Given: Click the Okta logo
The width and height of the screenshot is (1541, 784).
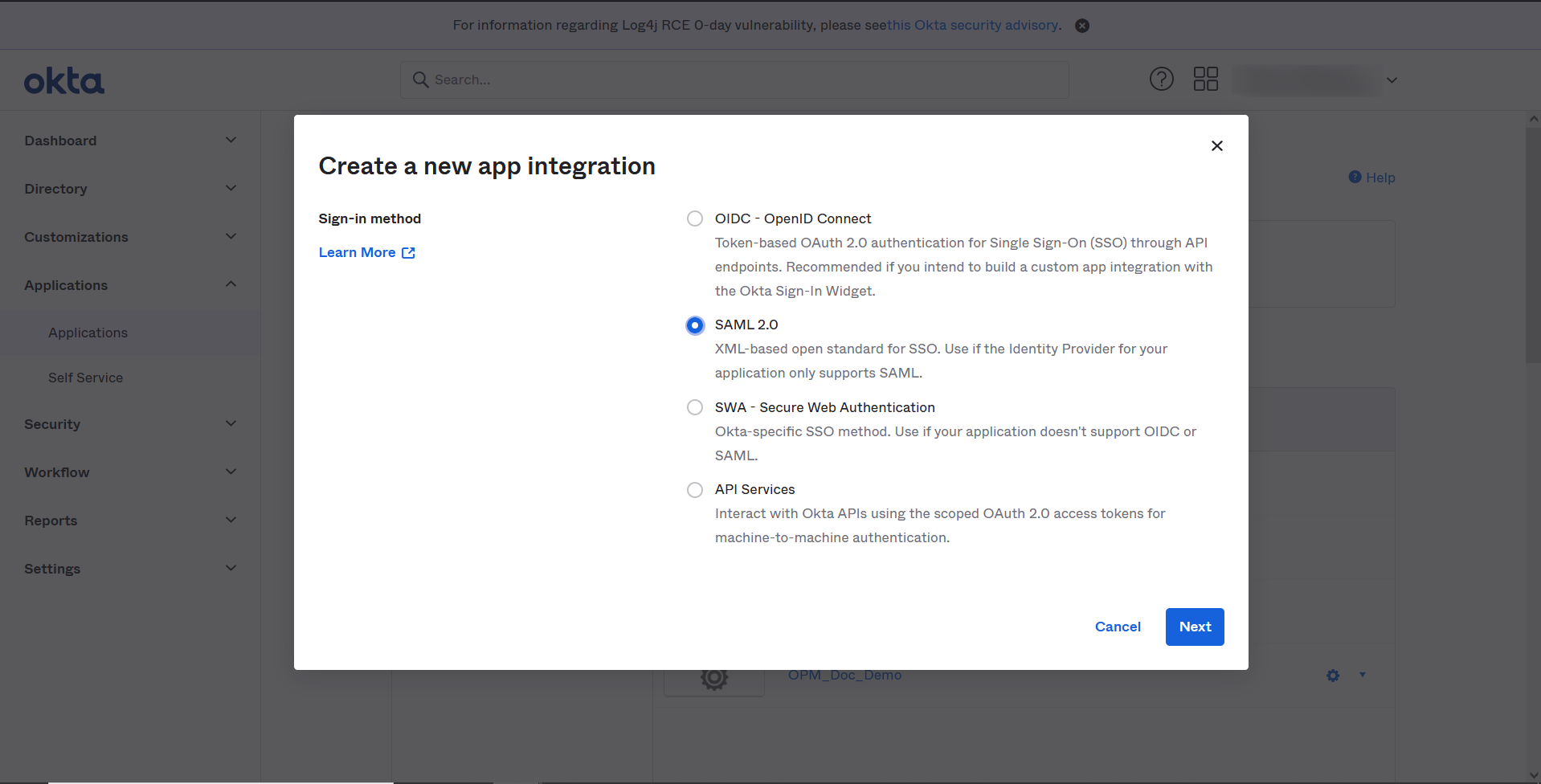Looking at the screenshot, I should click(x=64, y=81).
